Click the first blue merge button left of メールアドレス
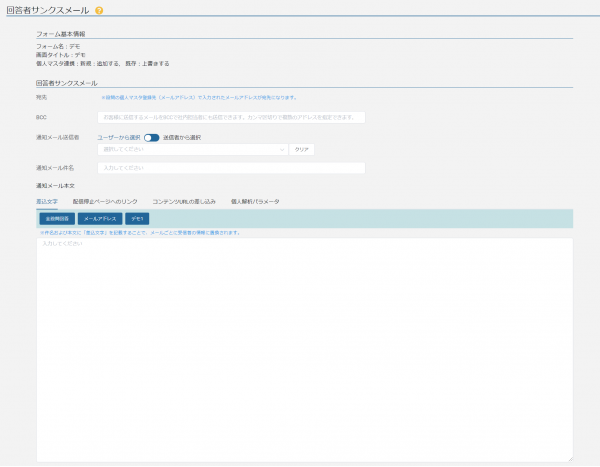The image size is (600, 467). (x=57, y=218)
